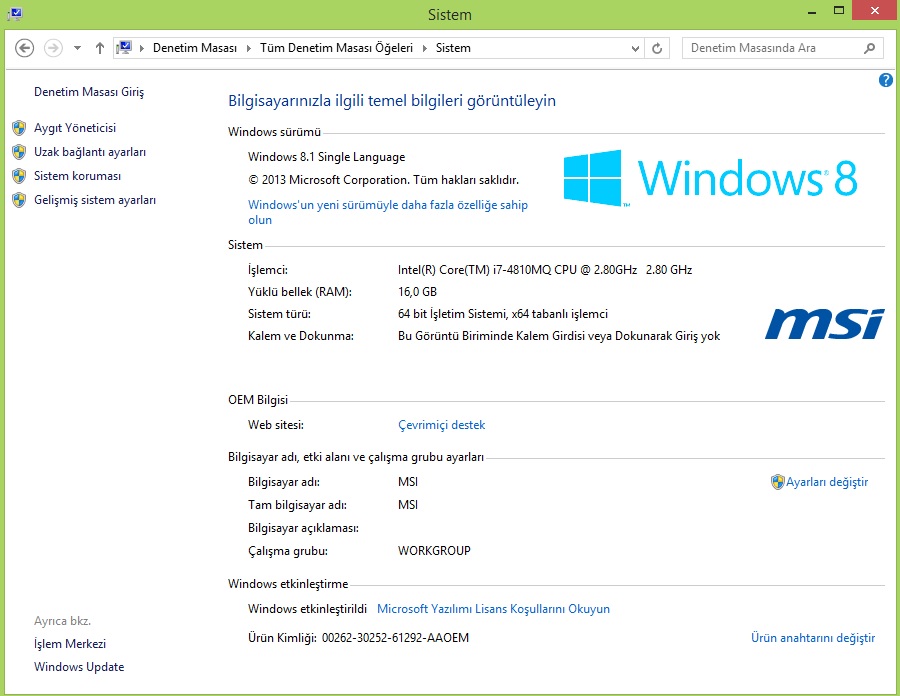900x696 pixels.
Task: Click the Windows'un yeni sürümüyle link
Action: tap(387, 212)
